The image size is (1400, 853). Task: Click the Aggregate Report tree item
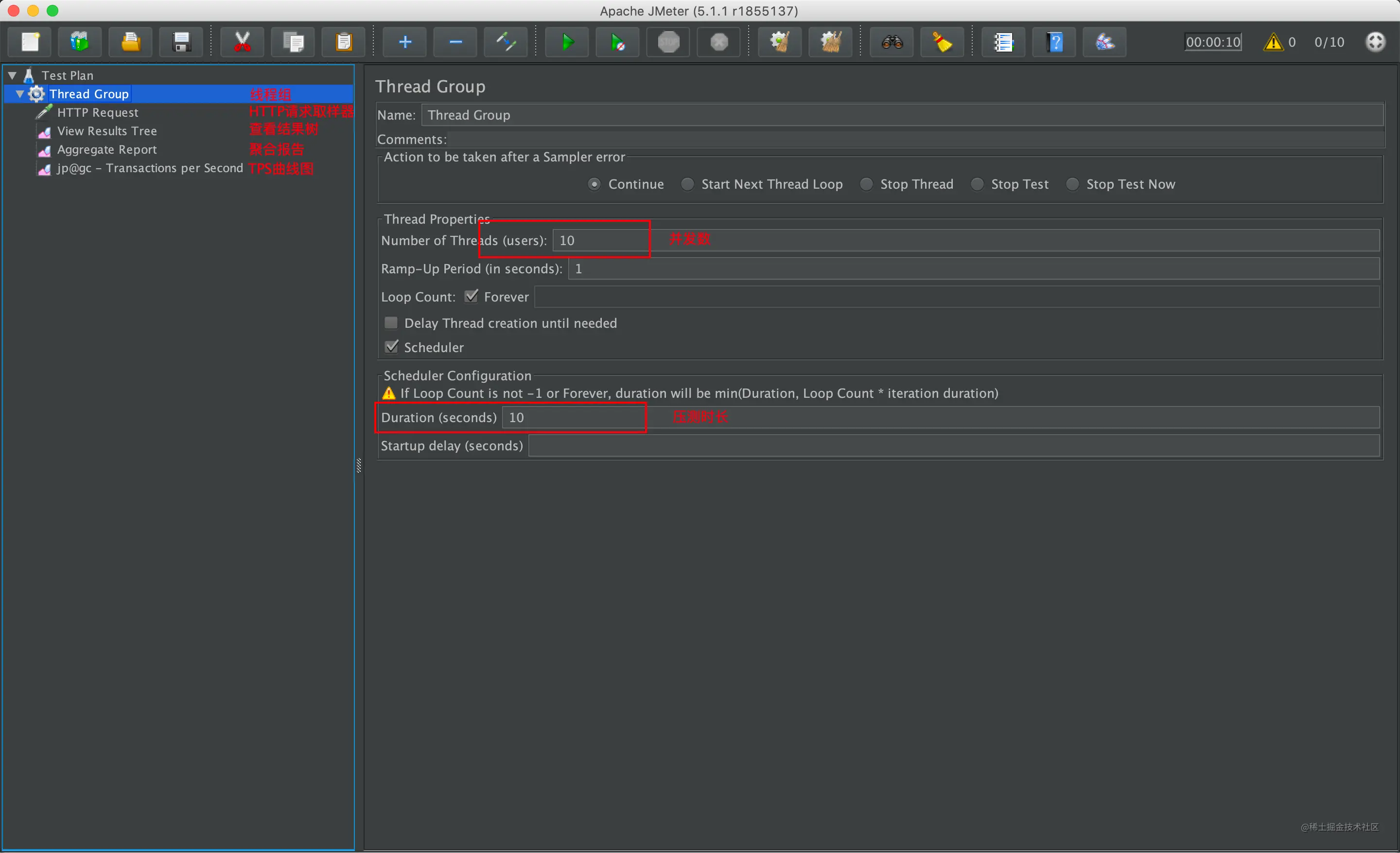(107, 149)
